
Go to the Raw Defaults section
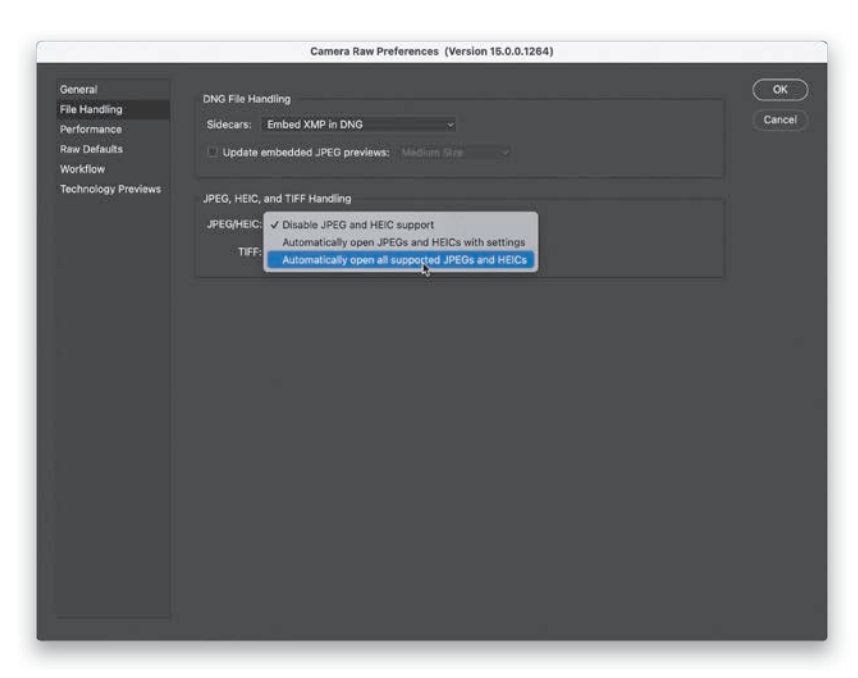coord(91,149)
